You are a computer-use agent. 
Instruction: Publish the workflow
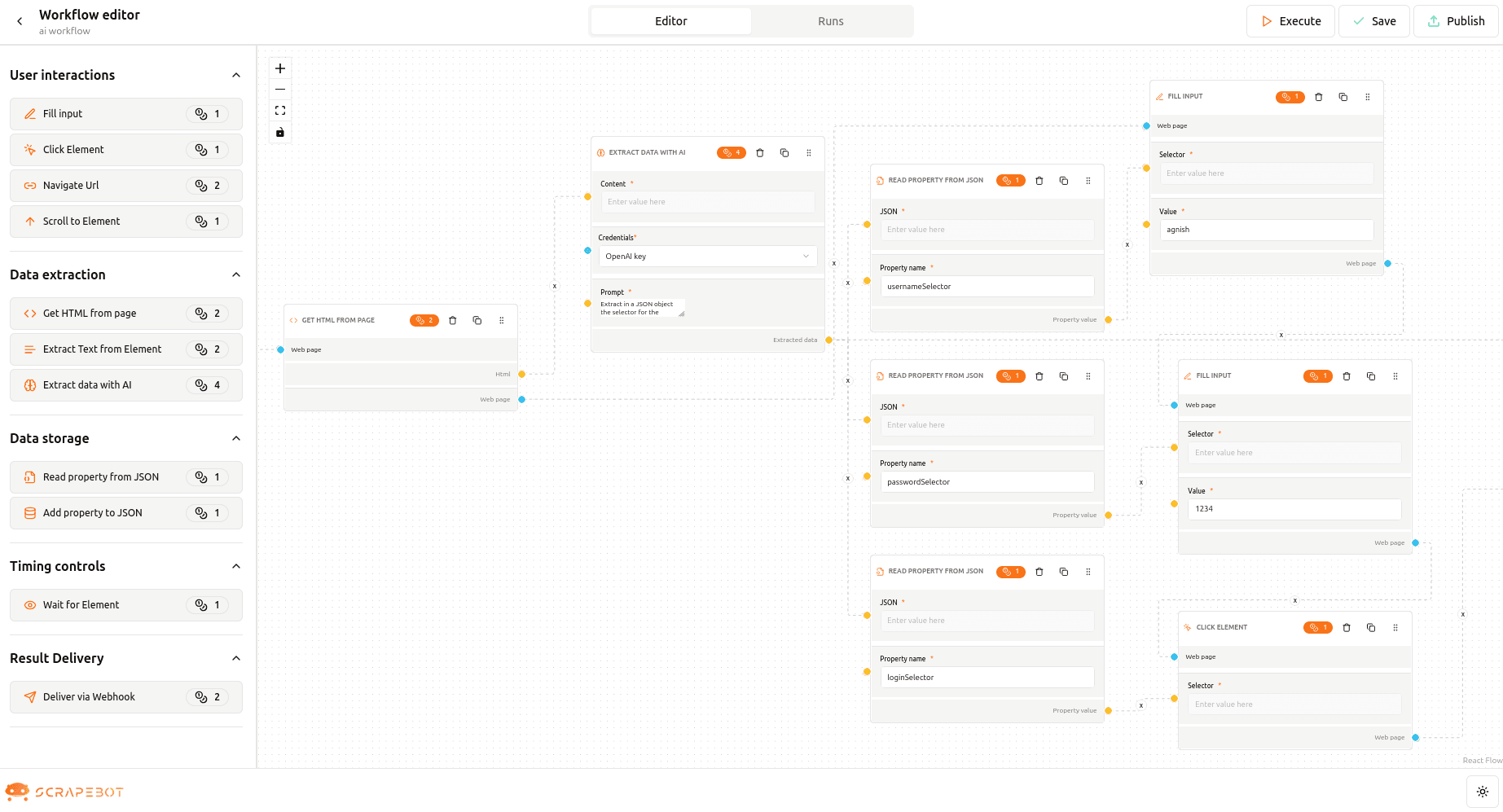1456,21
